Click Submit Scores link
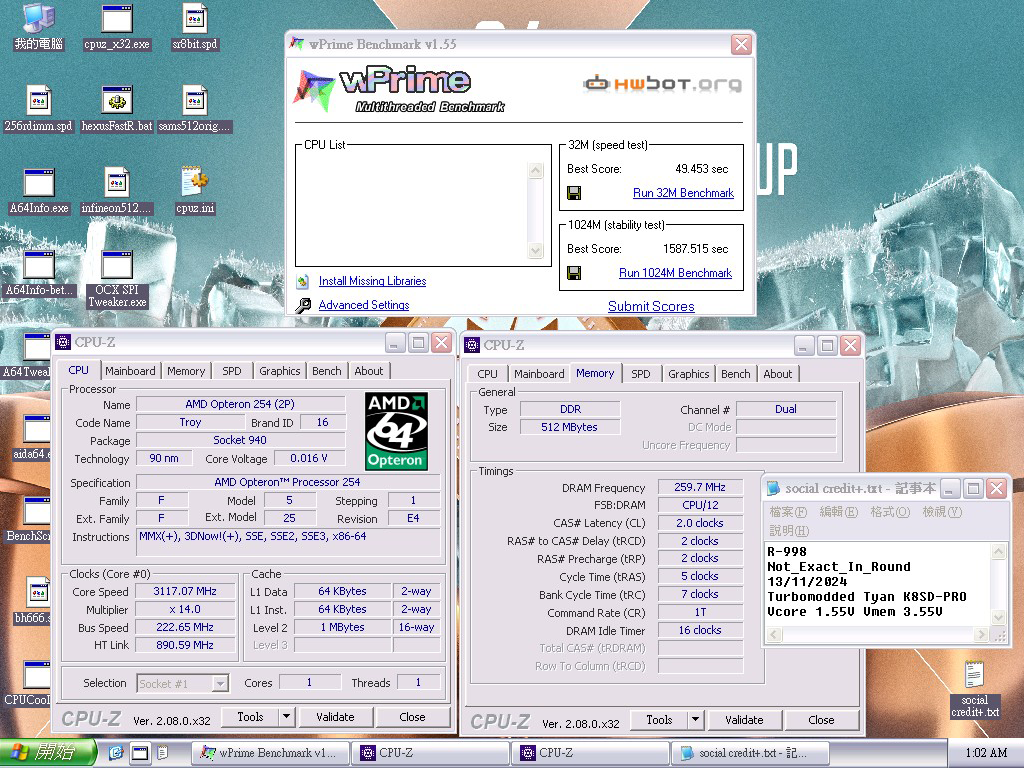 pyautogui.click(x=651, y=306)
